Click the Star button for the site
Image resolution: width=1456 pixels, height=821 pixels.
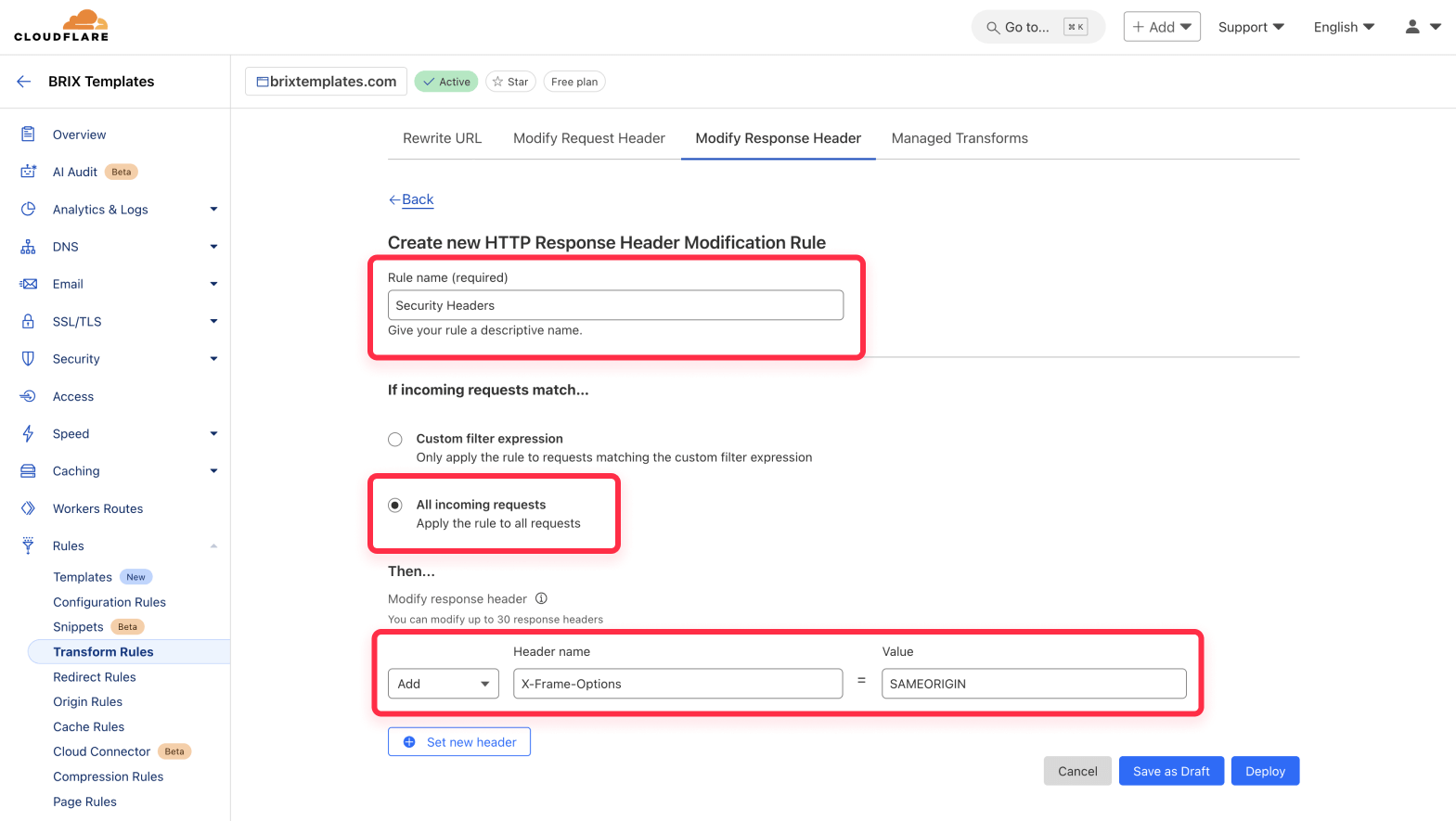click(x=510, y=82)
